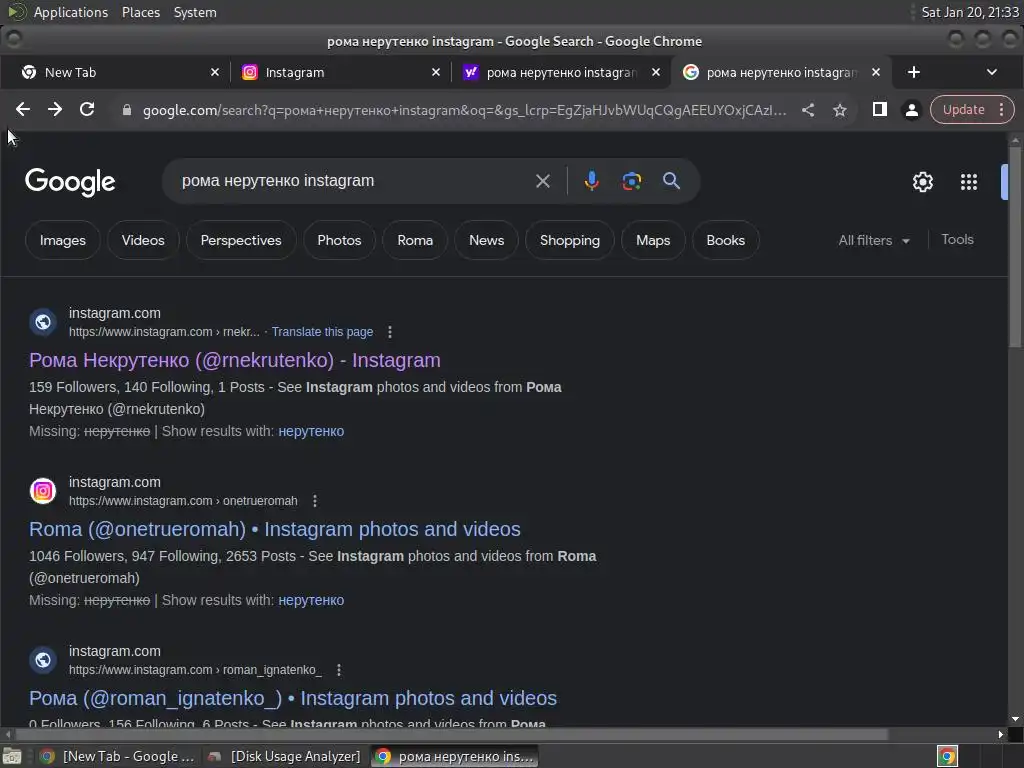1024x768 pixels.
Task: Filter results by Shopping
Action: 569,240
